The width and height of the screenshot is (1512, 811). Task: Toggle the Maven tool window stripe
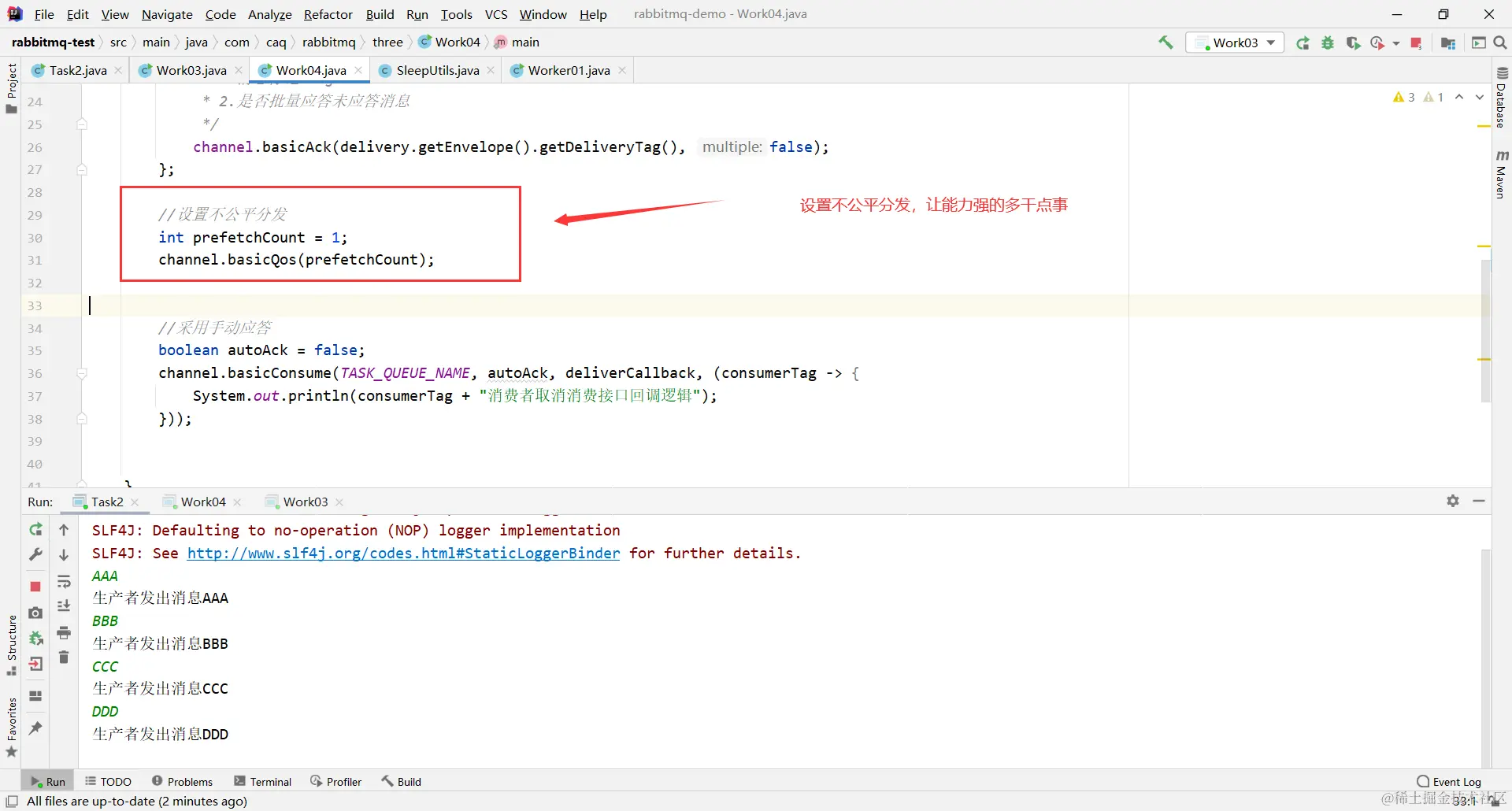click(x=1501, y=173)
